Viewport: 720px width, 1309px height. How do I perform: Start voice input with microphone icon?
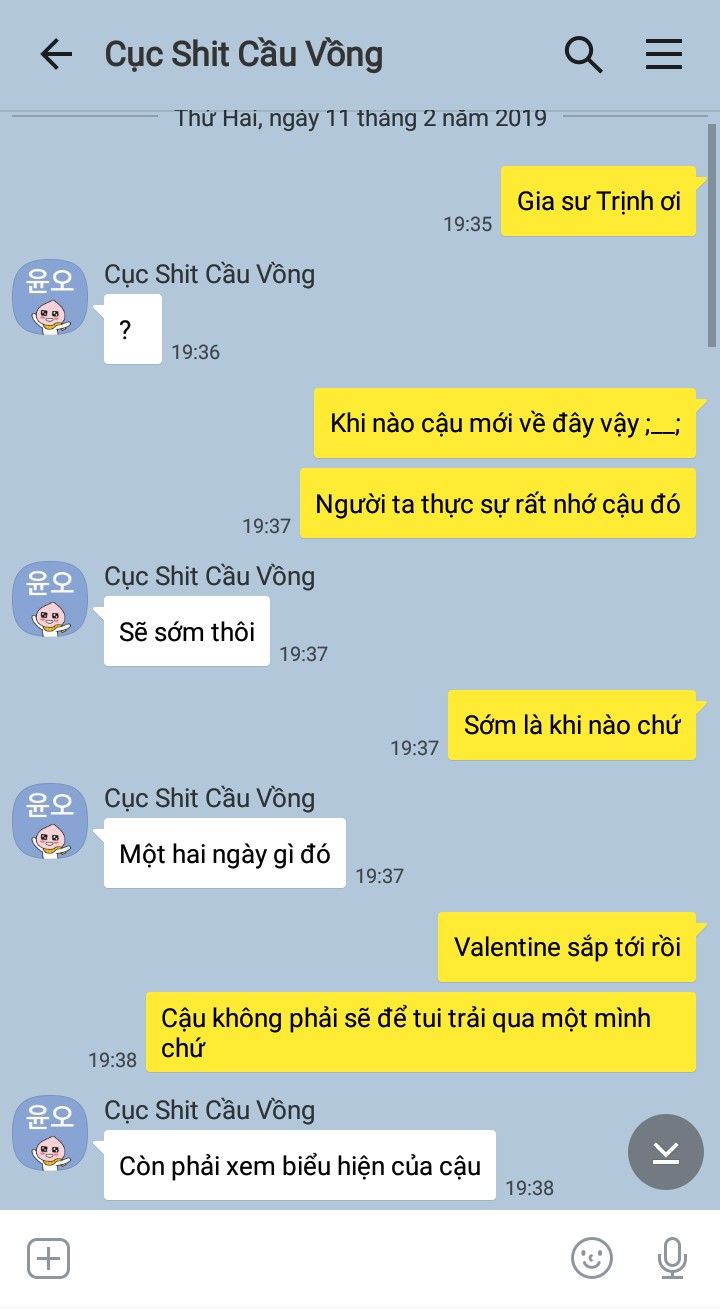click(x=672, y=1258)
